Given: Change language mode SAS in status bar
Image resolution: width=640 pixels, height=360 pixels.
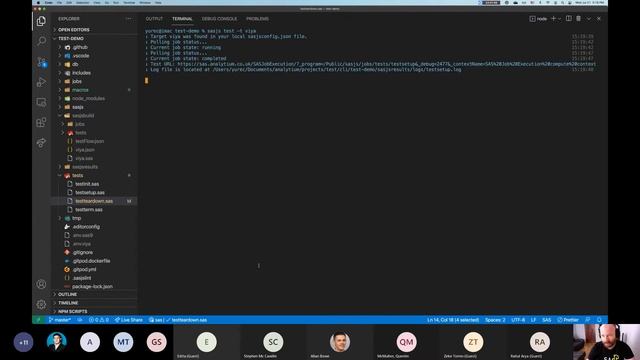Looking at the screenshot, I should point(547,320).
